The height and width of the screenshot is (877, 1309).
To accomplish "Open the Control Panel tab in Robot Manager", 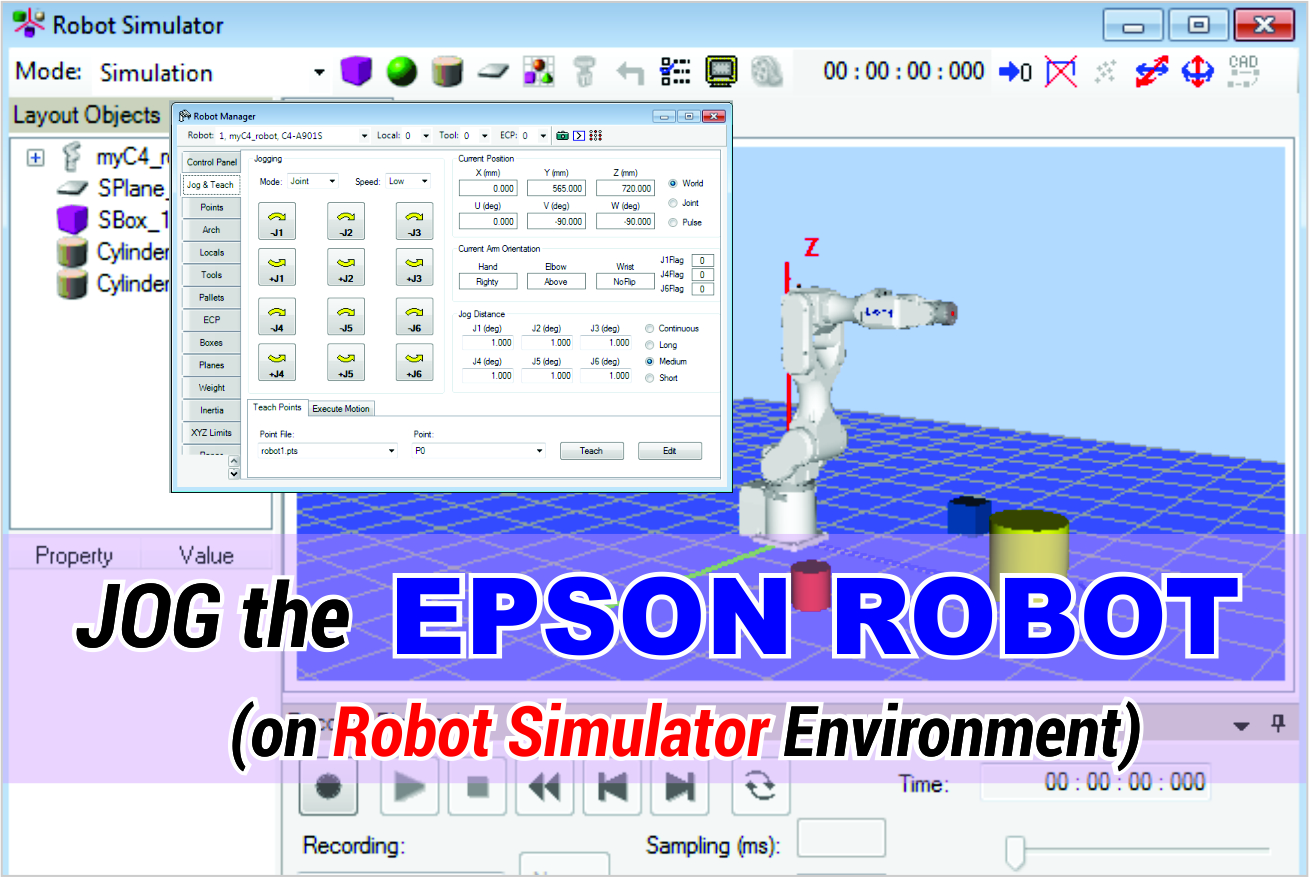I will pos(211,161).
